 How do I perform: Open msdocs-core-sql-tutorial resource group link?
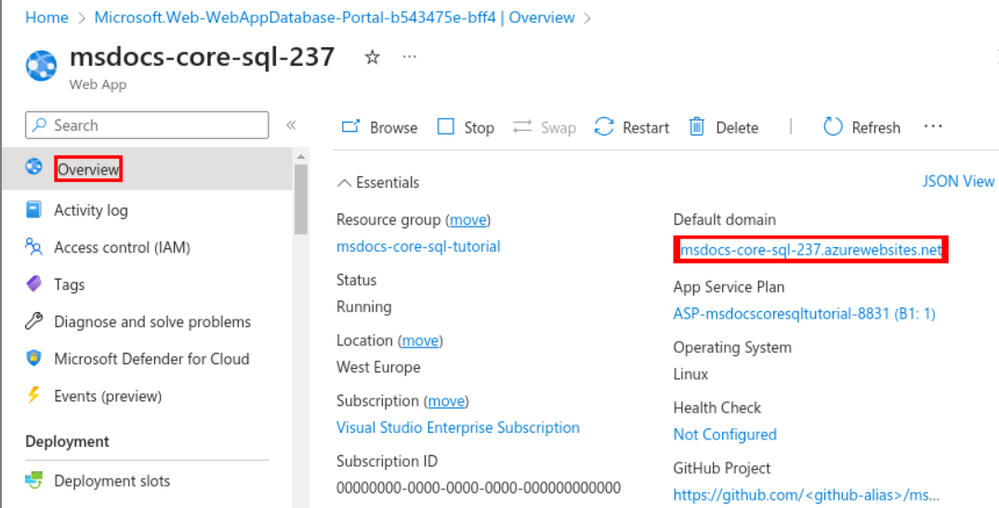pos(419,246)
